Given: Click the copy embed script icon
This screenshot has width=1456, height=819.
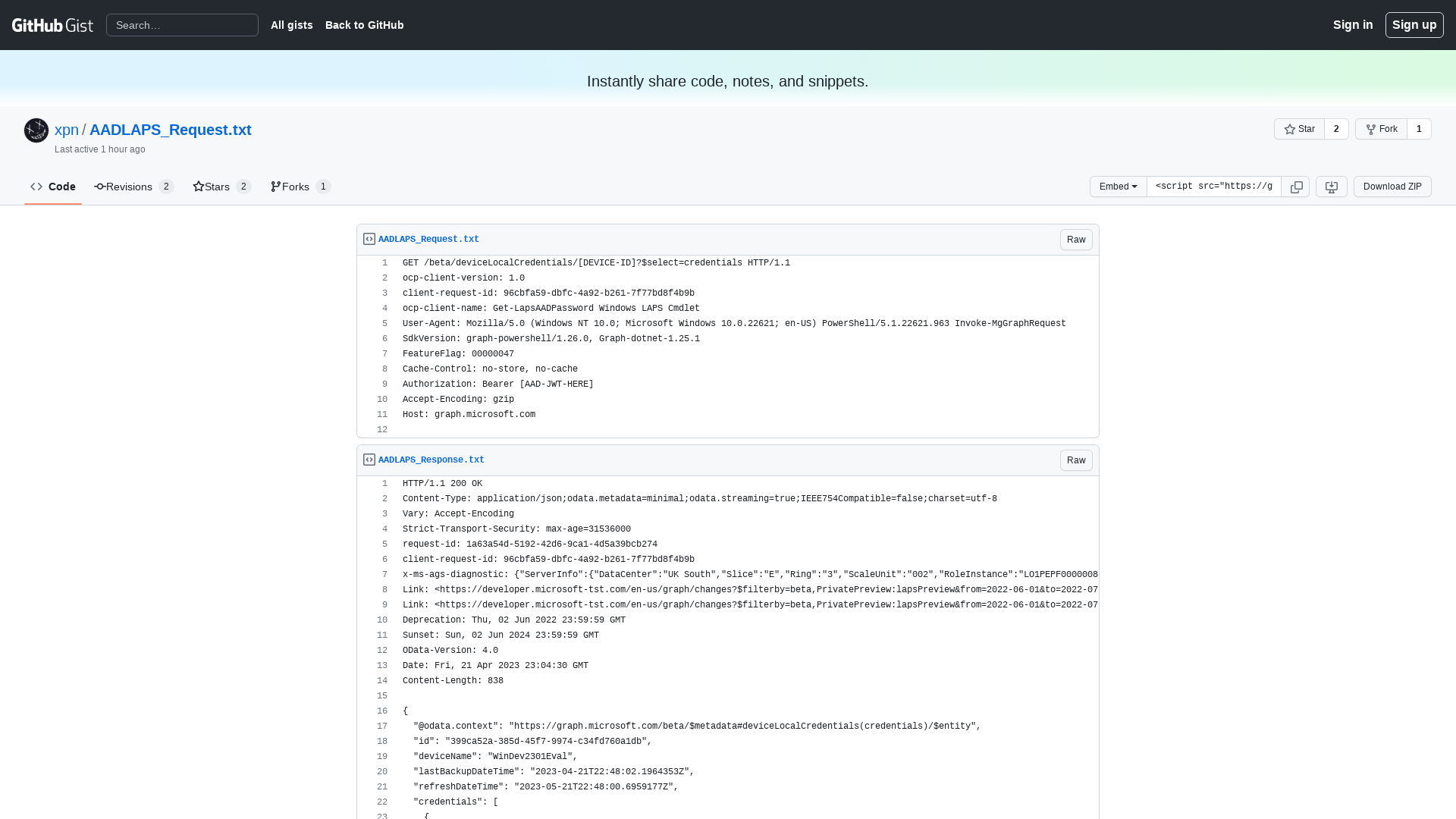Looking at the screenshot, I should point(1296,187).
